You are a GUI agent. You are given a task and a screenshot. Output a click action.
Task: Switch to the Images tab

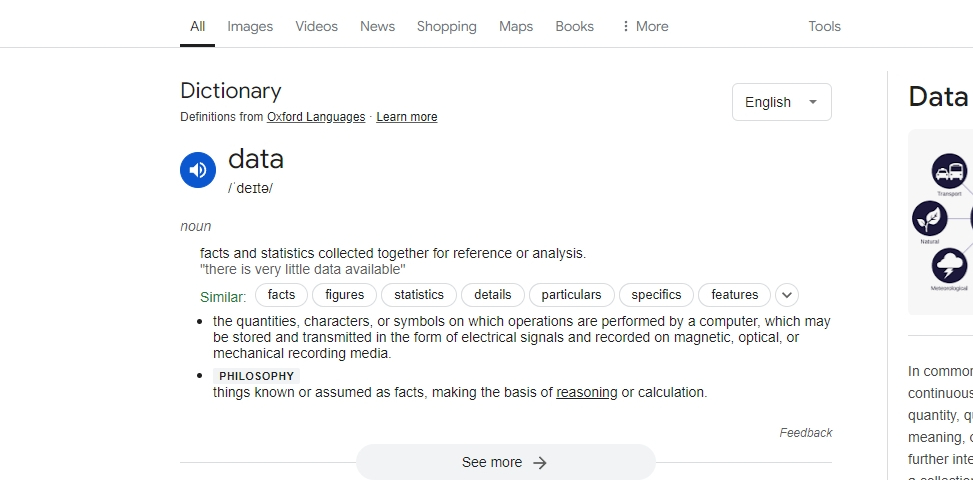[250, 26]
